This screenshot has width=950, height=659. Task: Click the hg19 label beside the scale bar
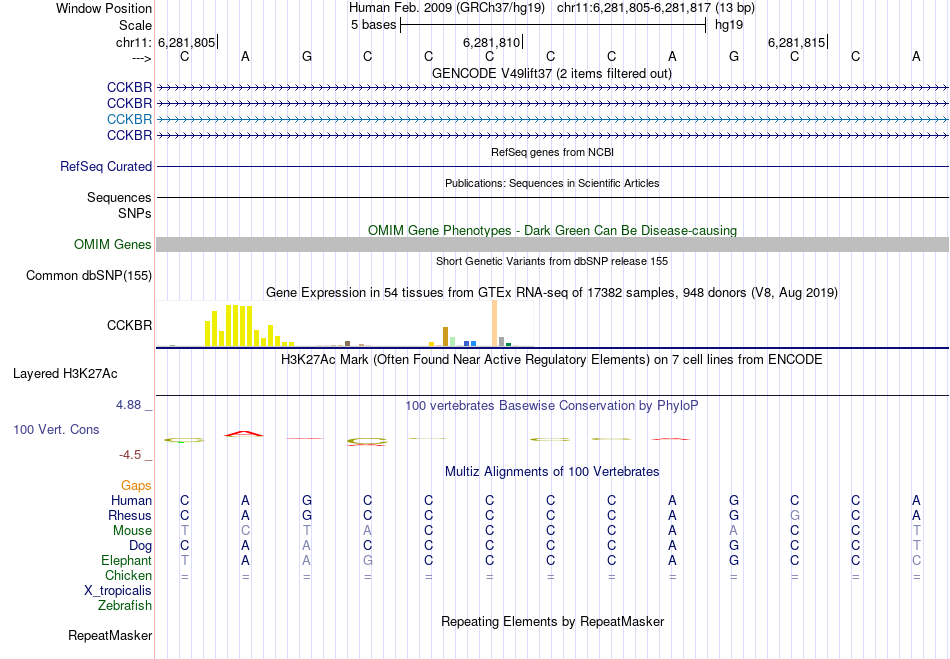729,25
